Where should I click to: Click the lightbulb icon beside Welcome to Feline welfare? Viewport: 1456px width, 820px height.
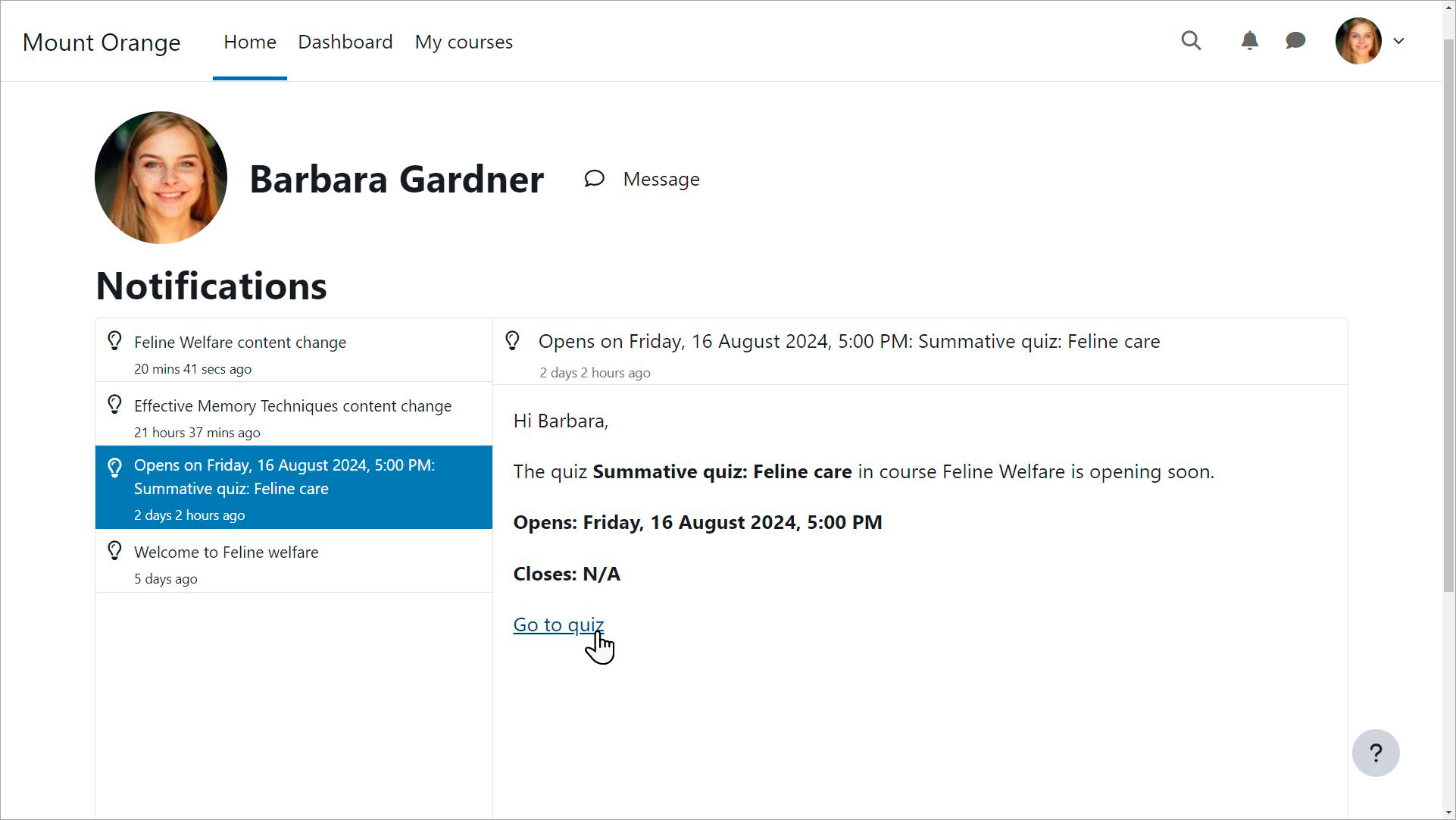coord(114,551)
